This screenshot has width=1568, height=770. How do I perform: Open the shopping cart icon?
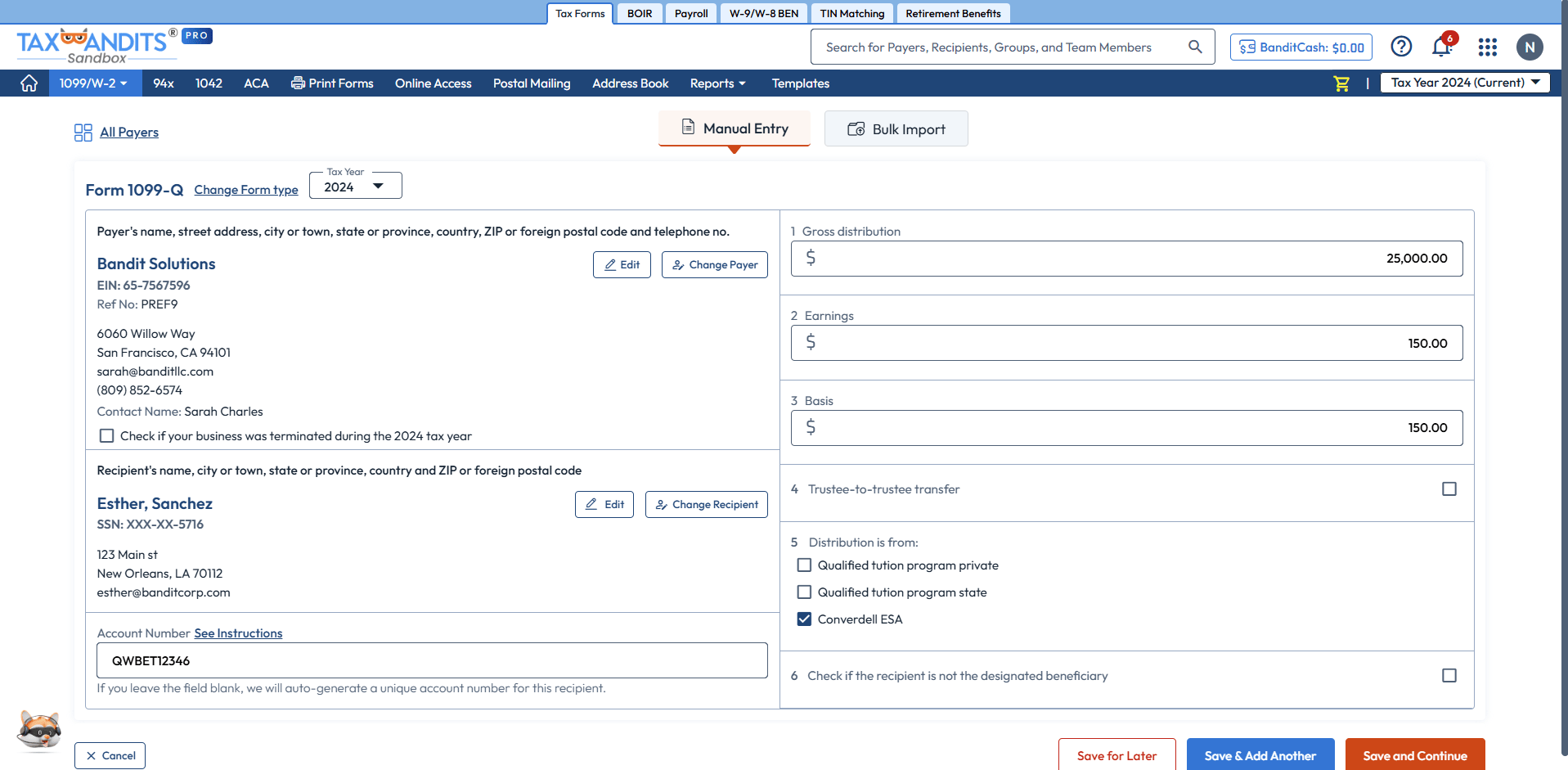(1341, 83)
